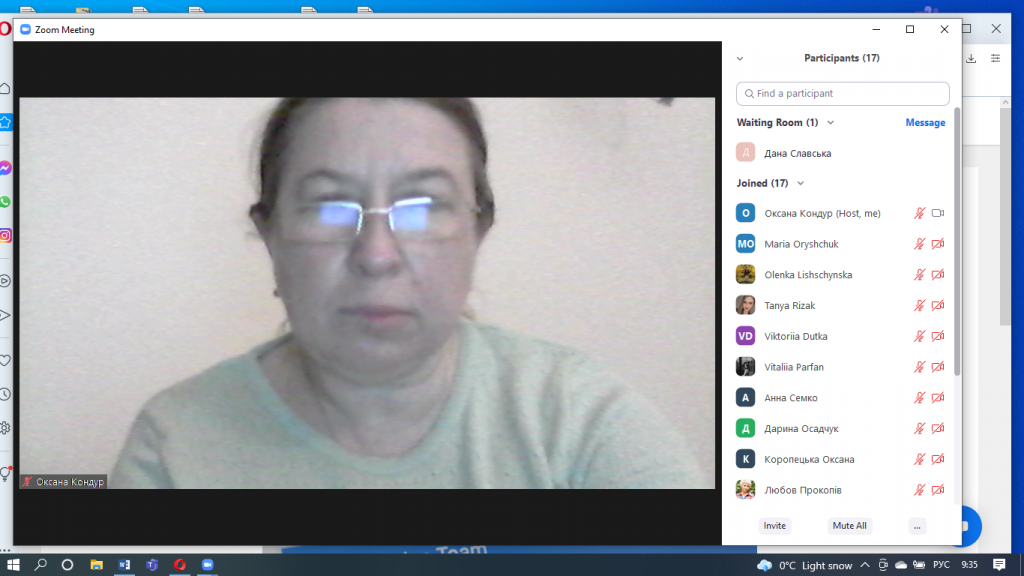The width and height of the screenshot is (1024, 576).
Task: Click Tanya Rizak's disabled camera icon
Action: tap(938, 306)
